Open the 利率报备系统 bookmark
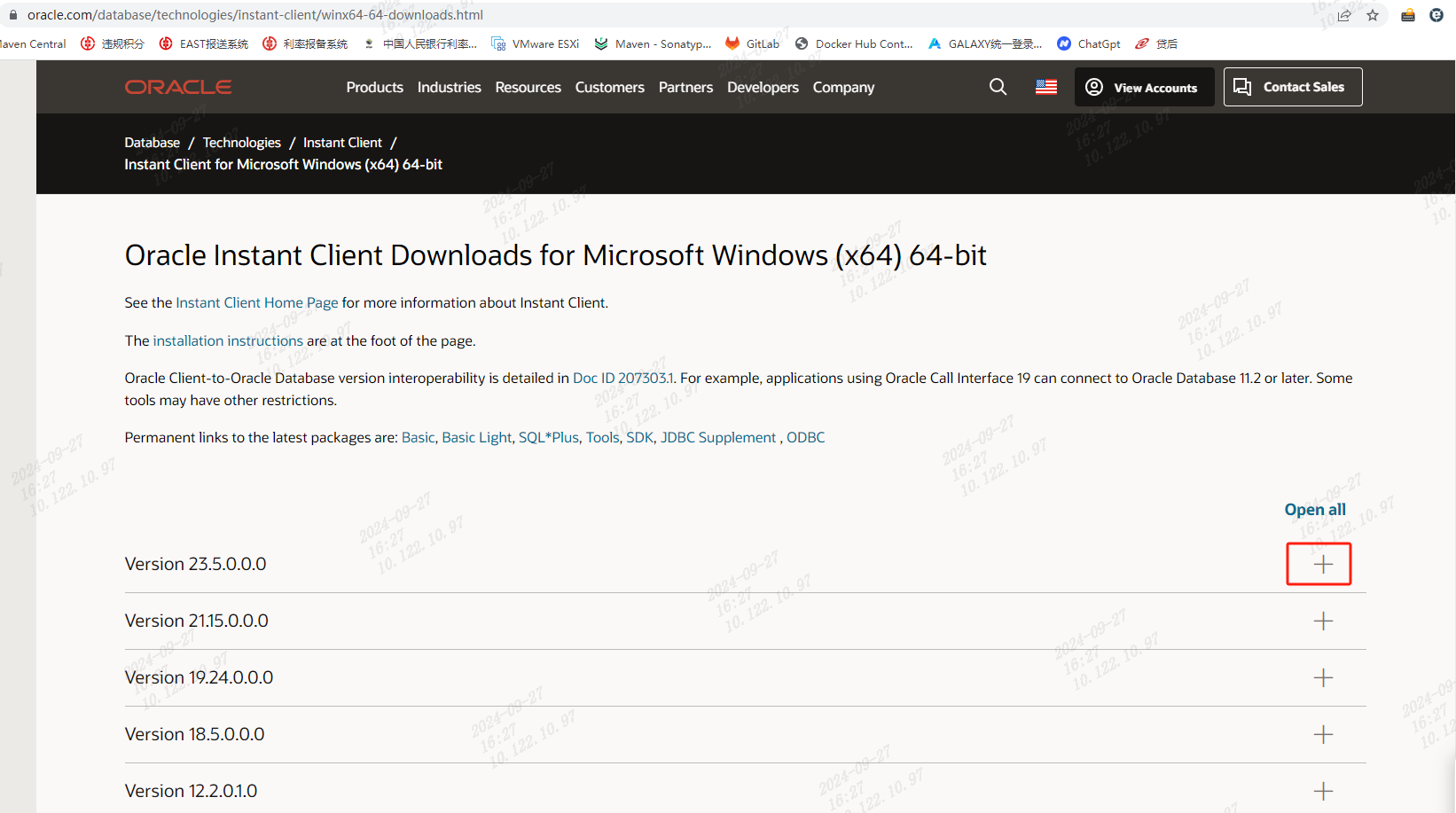The image size is (1456, 813). pos(306,43)
